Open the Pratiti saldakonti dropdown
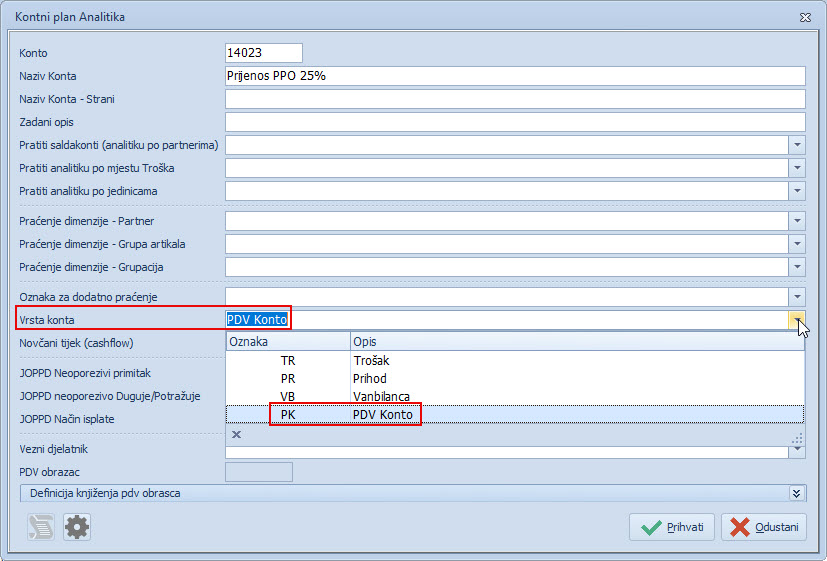Viewport: 827px width, 561px height. (x=797, y=145)
